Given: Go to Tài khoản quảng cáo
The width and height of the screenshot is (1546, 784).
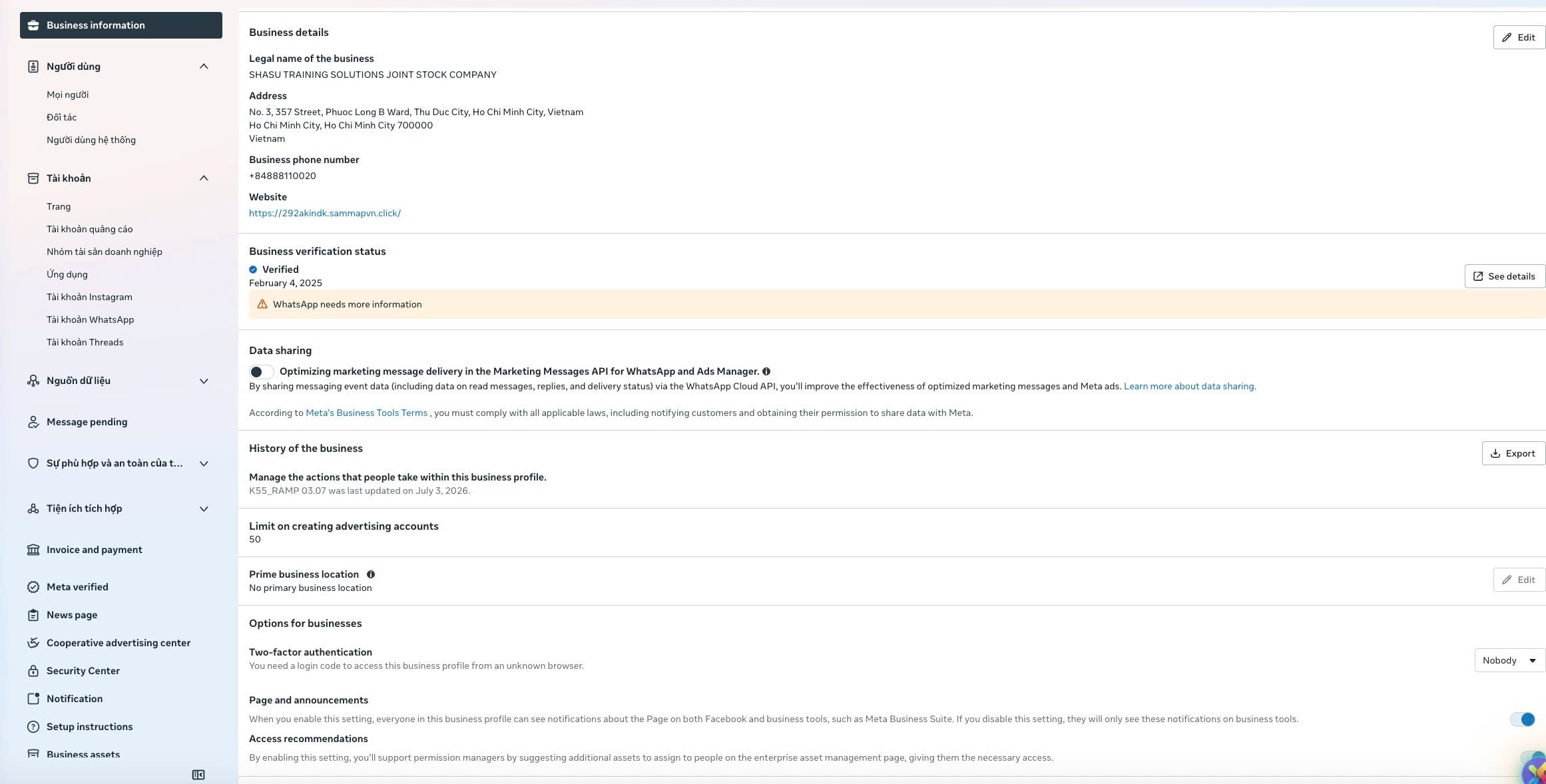Looking at the screenshot, I should point(90,229).
